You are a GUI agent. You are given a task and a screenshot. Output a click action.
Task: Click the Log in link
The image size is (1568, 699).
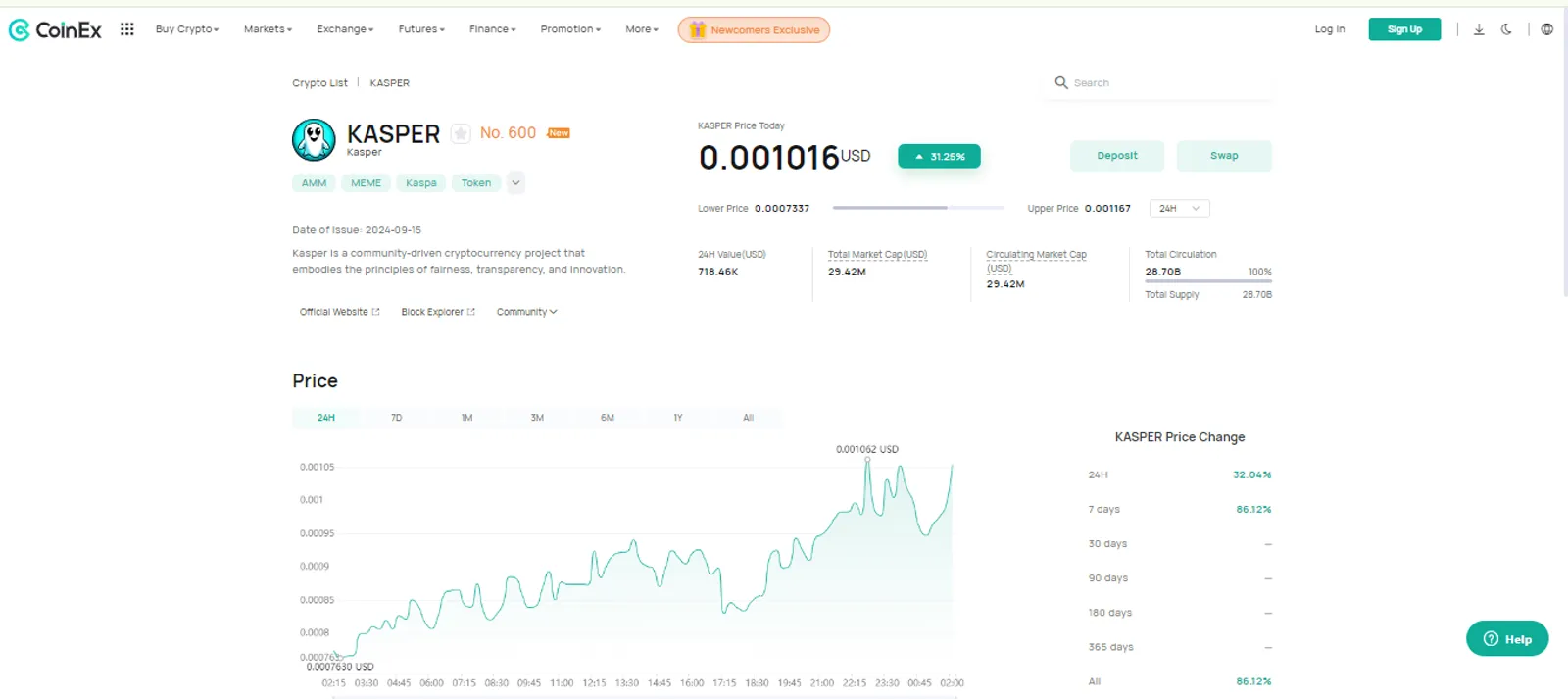1330,29
